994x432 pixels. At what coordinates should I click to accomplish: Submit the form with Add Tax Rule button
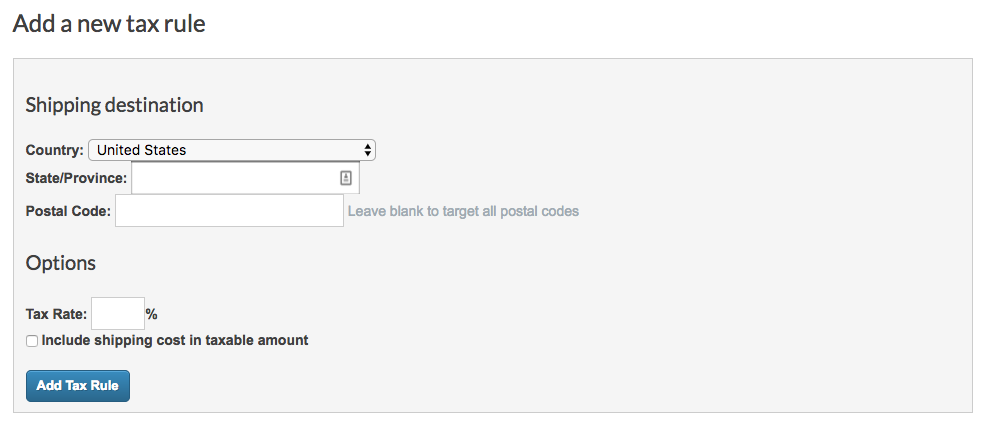click(78, 386)
